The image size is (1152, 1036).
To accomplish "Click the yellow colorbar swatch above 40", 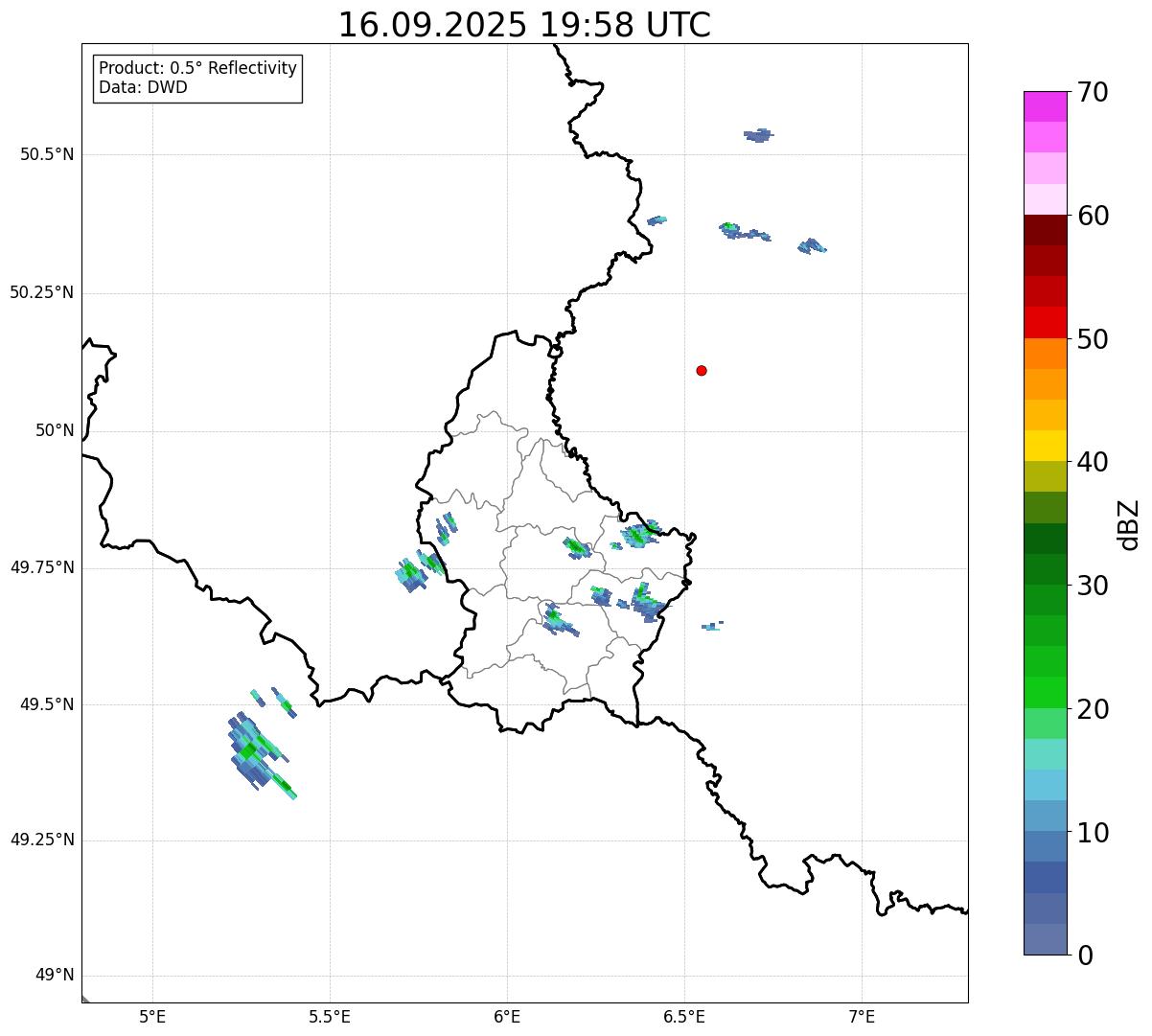I will click(x=1046, y=446).
